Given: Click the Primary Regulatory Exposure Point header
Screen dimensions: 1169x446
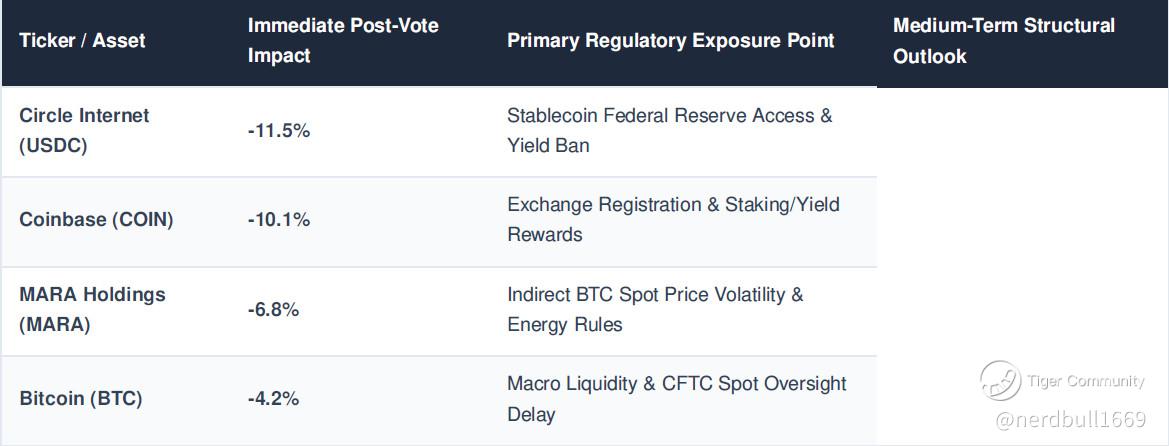Looking at the screenshot, I should point(671,40).
